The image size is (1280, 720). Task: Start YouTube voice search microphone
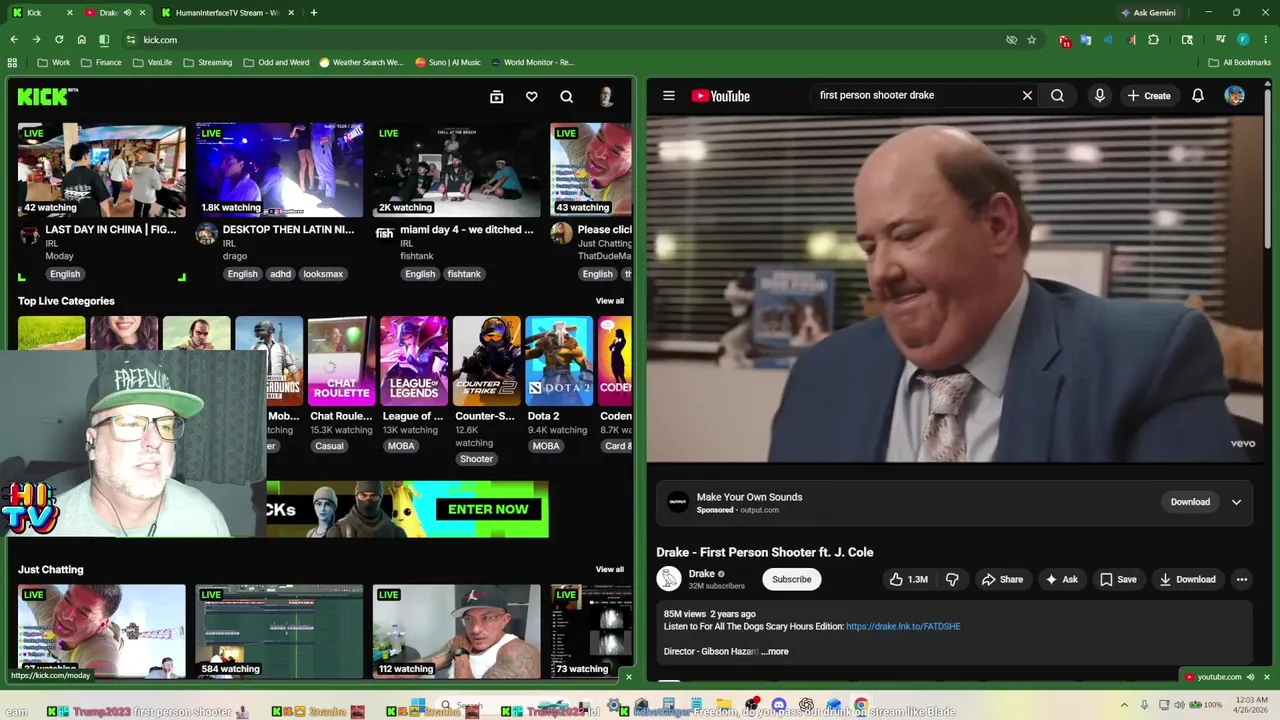point(1099,95)
